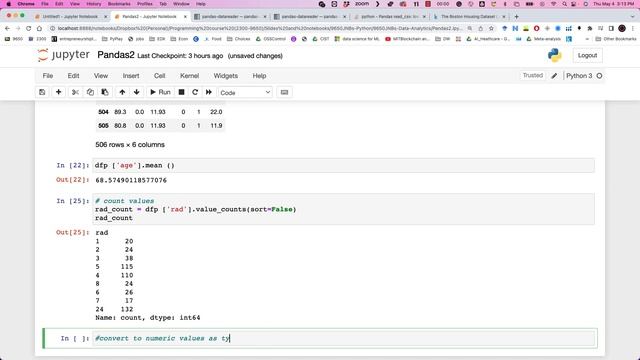The image size is (640, 360).
Task: Click the Python logo icon in header
Action: click(555, 55)
